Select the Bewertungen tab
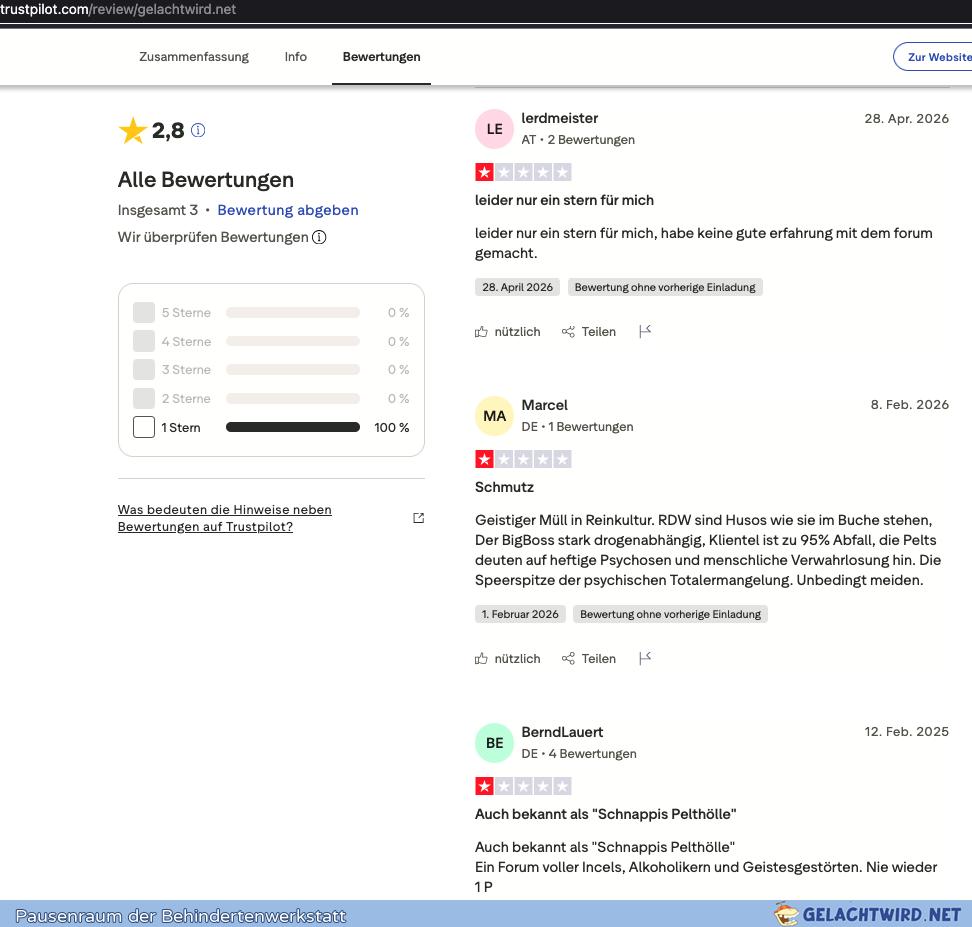972x927 pixels. tap(381, 56)
